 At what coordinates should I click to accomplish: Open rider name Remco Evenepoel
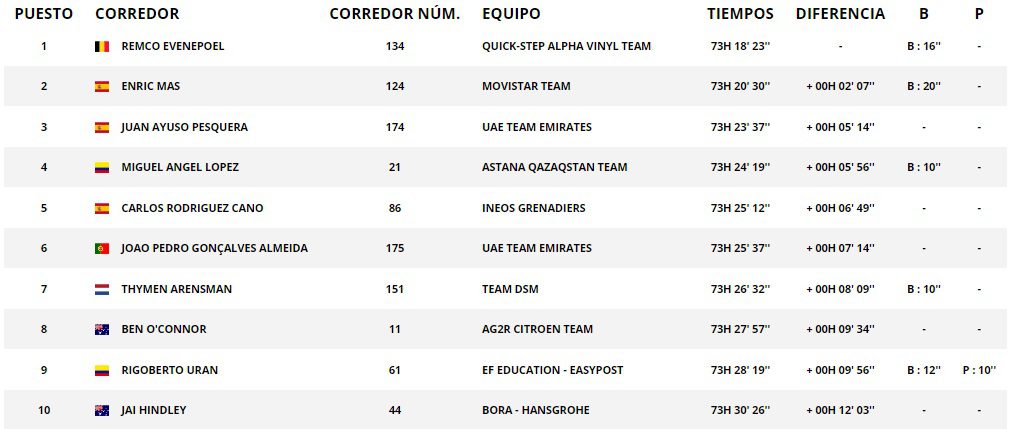click(170, 46)
